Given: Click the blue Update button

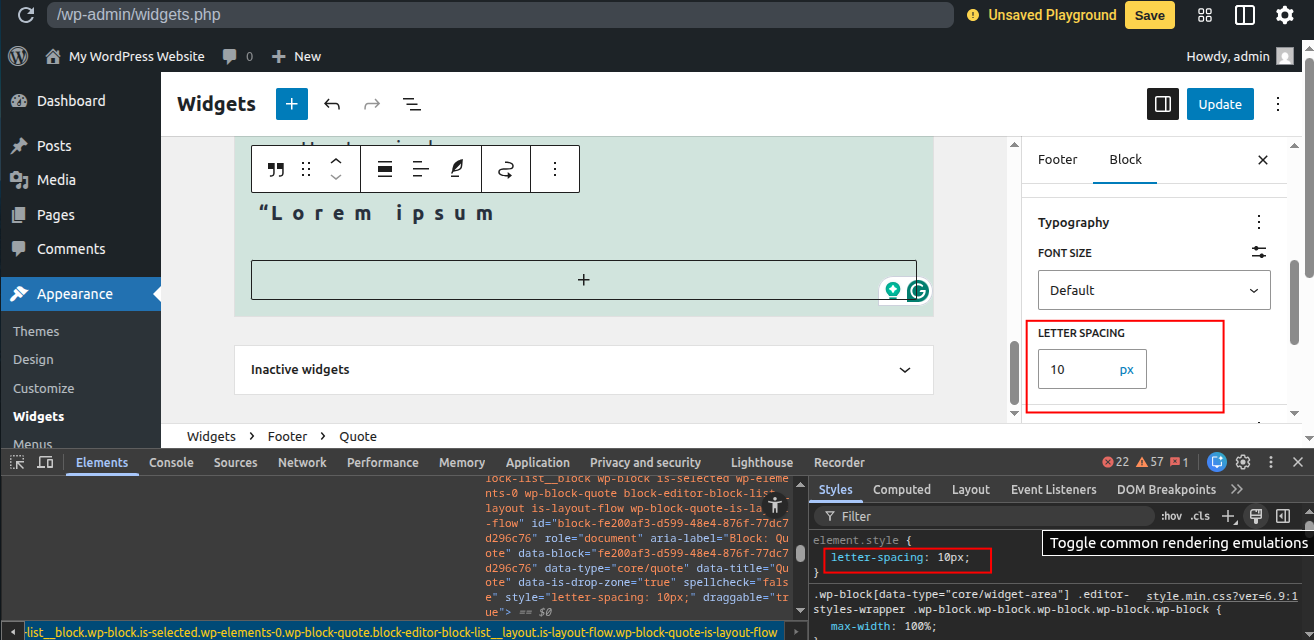Looking at the screenshot, I should [x=1219, y=104].
